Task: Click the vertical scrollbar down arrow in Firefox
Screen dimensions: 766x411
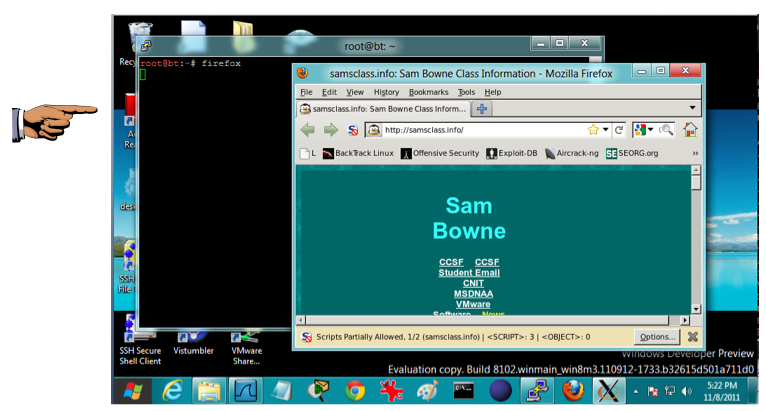Action: click(x=696, y=309)
